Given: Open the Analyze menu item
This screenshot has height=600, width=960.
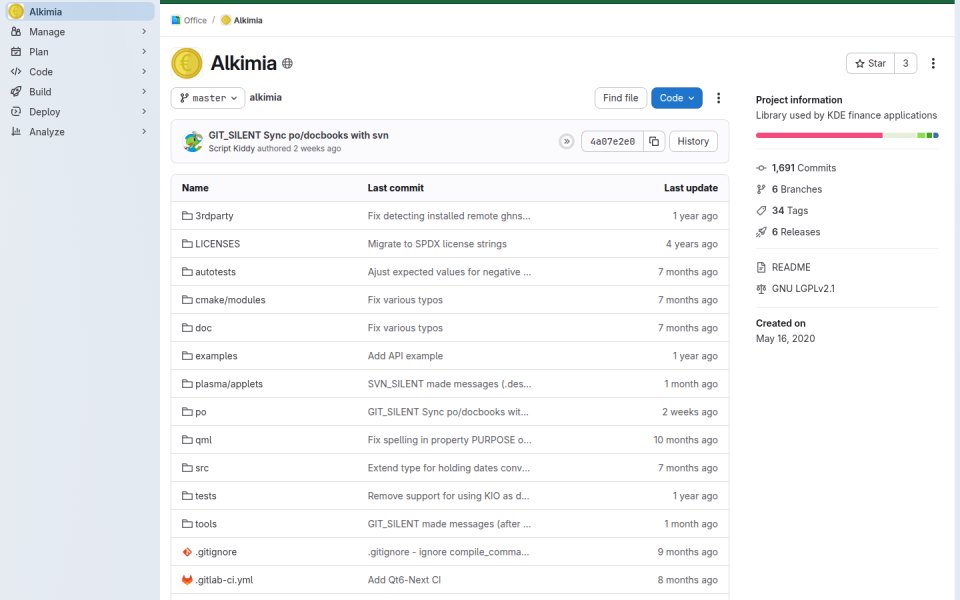Looking at the screenshot, I should (x=80, y=132).
